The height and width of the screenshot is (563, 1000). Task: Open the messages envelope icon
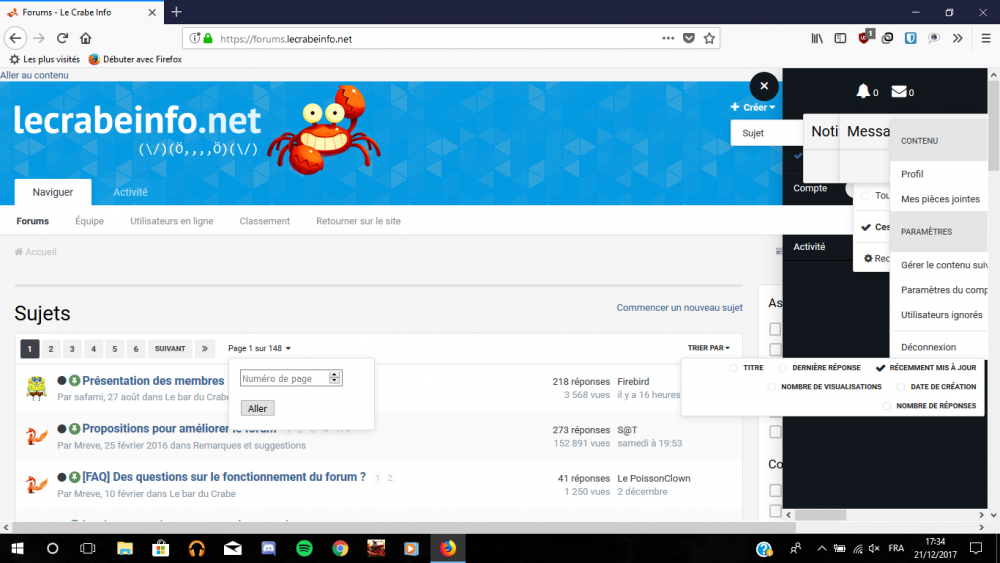coord(899,91)
